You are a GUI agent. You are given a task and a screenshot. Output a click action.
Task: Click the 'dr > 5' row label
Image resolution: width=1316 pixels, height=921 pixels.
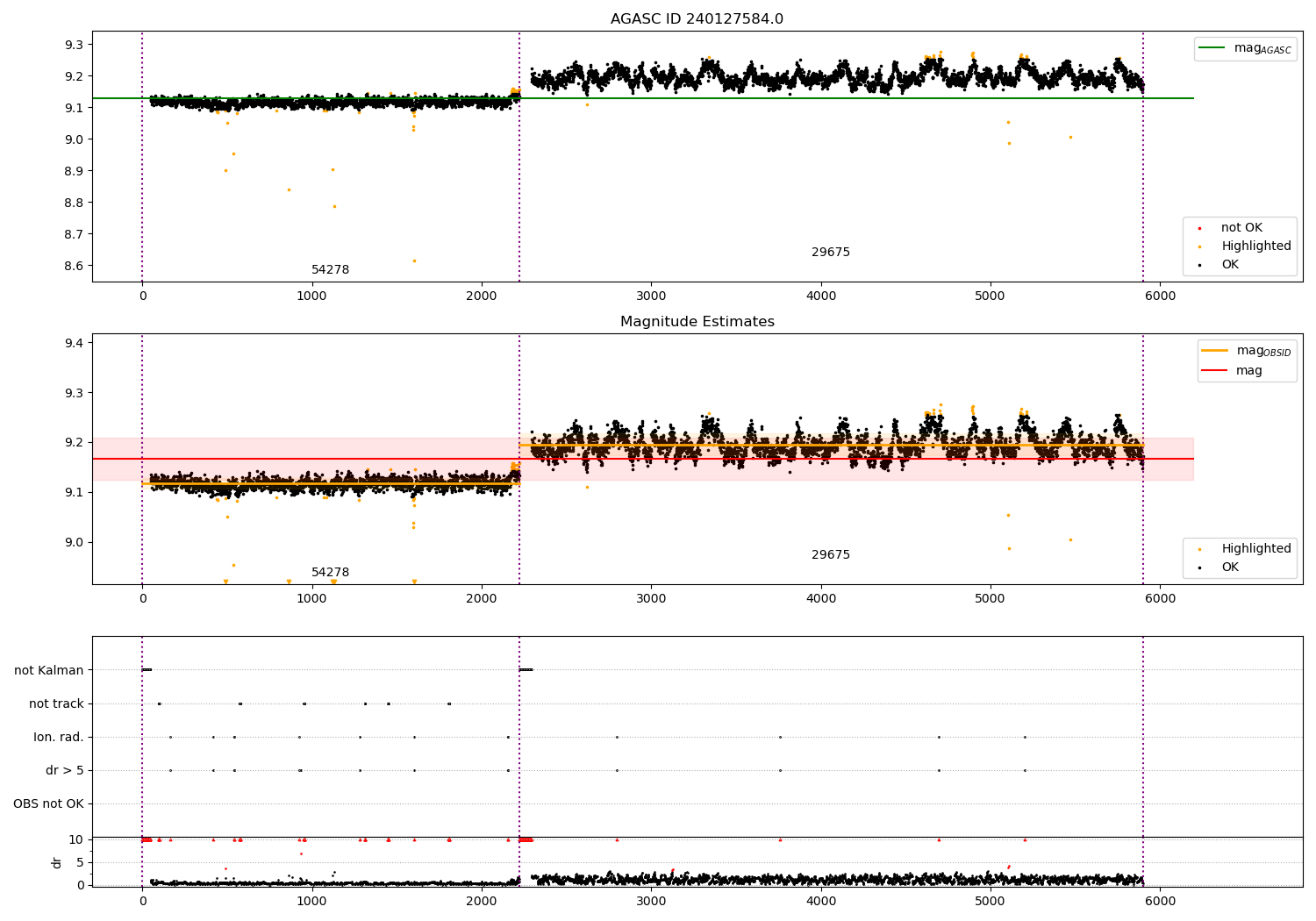click(65, 770)
